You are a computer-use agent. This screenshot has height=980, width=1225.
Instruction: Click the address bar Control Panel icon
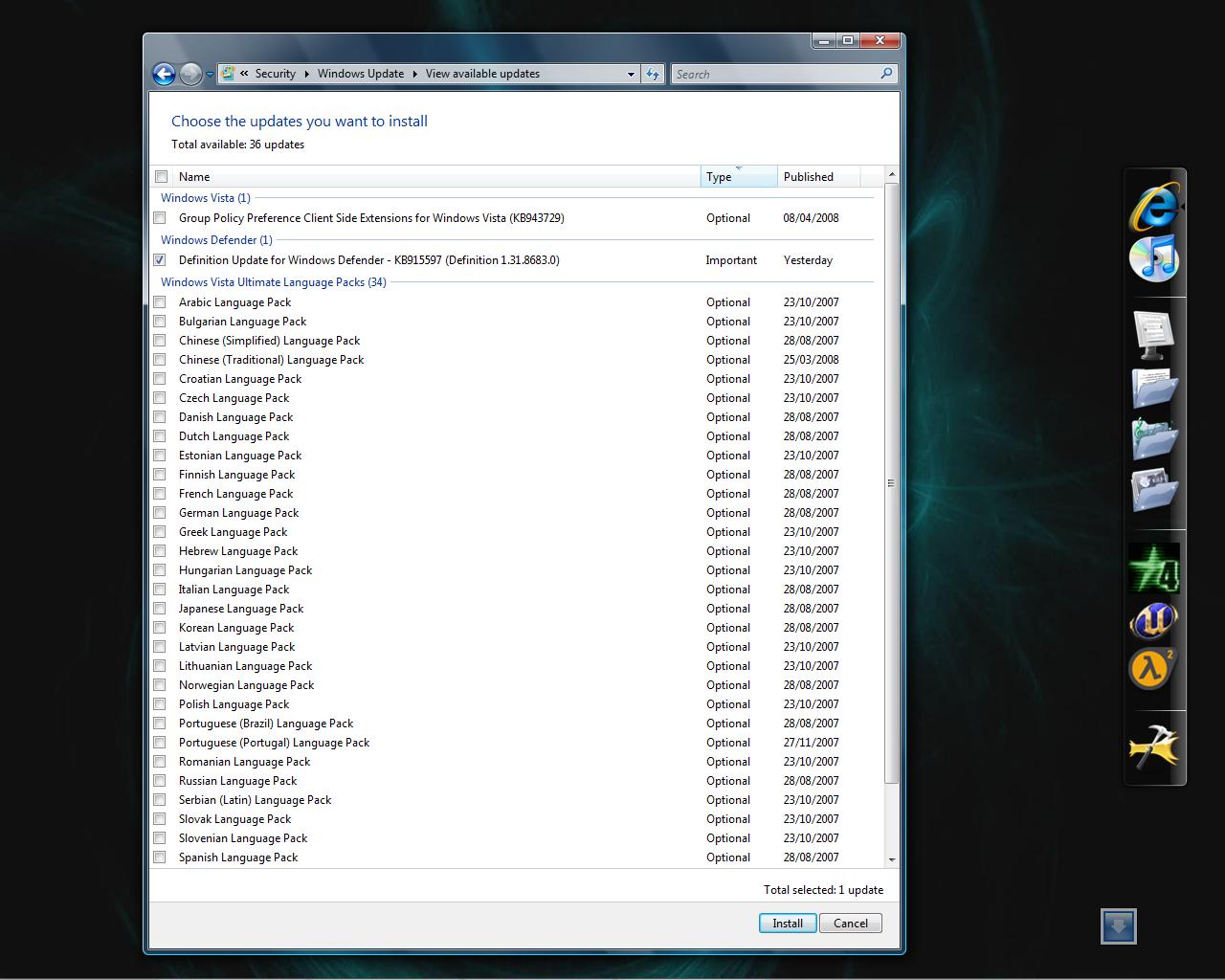pyautogui.click(x=228, y=73)
